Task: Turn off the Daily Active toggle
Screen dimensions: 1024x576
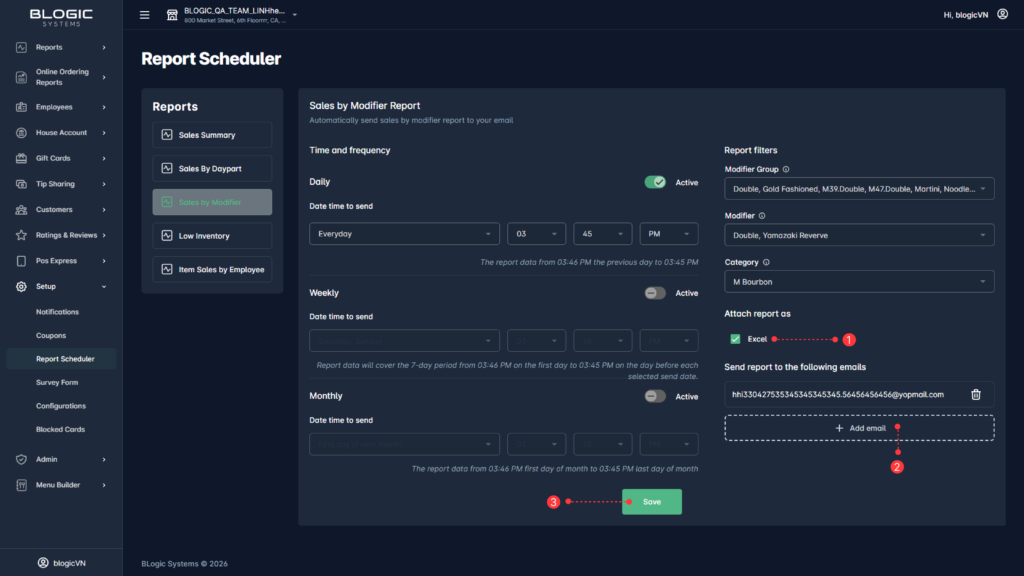Action: click(655, 182)
